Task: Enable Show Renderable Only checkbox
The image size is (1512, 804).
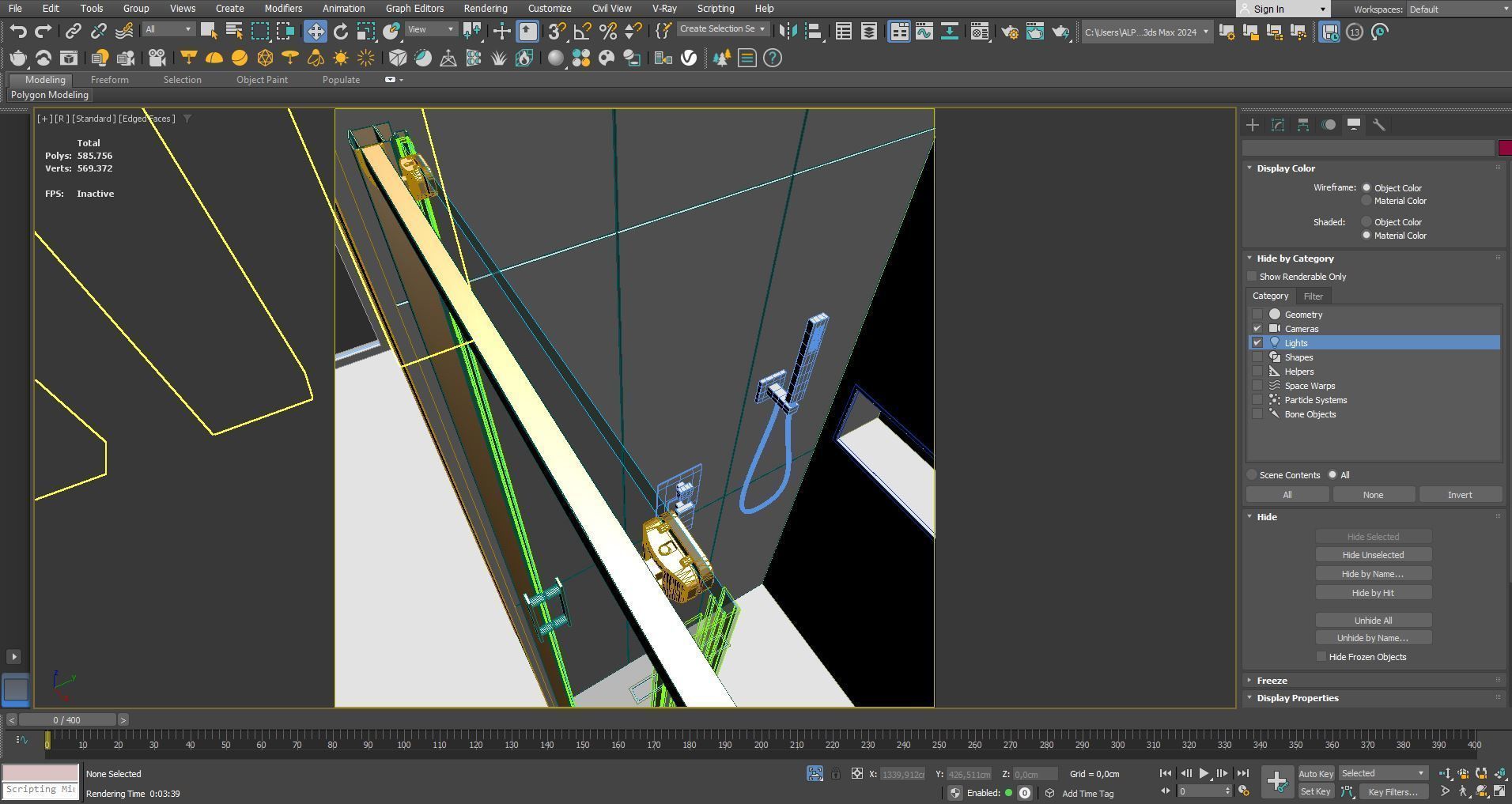Action: 1252,277
